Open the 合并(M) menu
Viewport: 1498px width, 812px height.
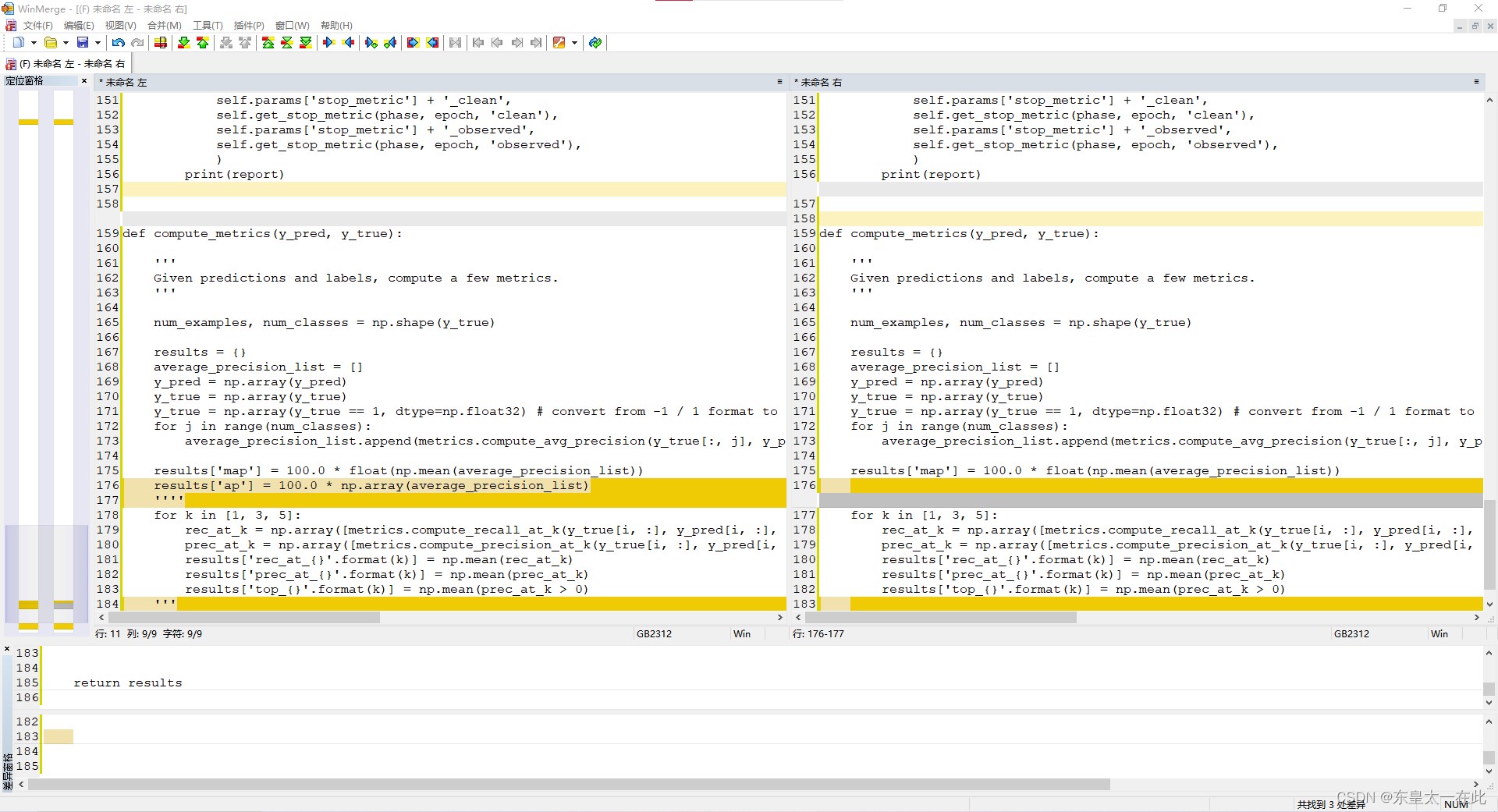[164, 26]
